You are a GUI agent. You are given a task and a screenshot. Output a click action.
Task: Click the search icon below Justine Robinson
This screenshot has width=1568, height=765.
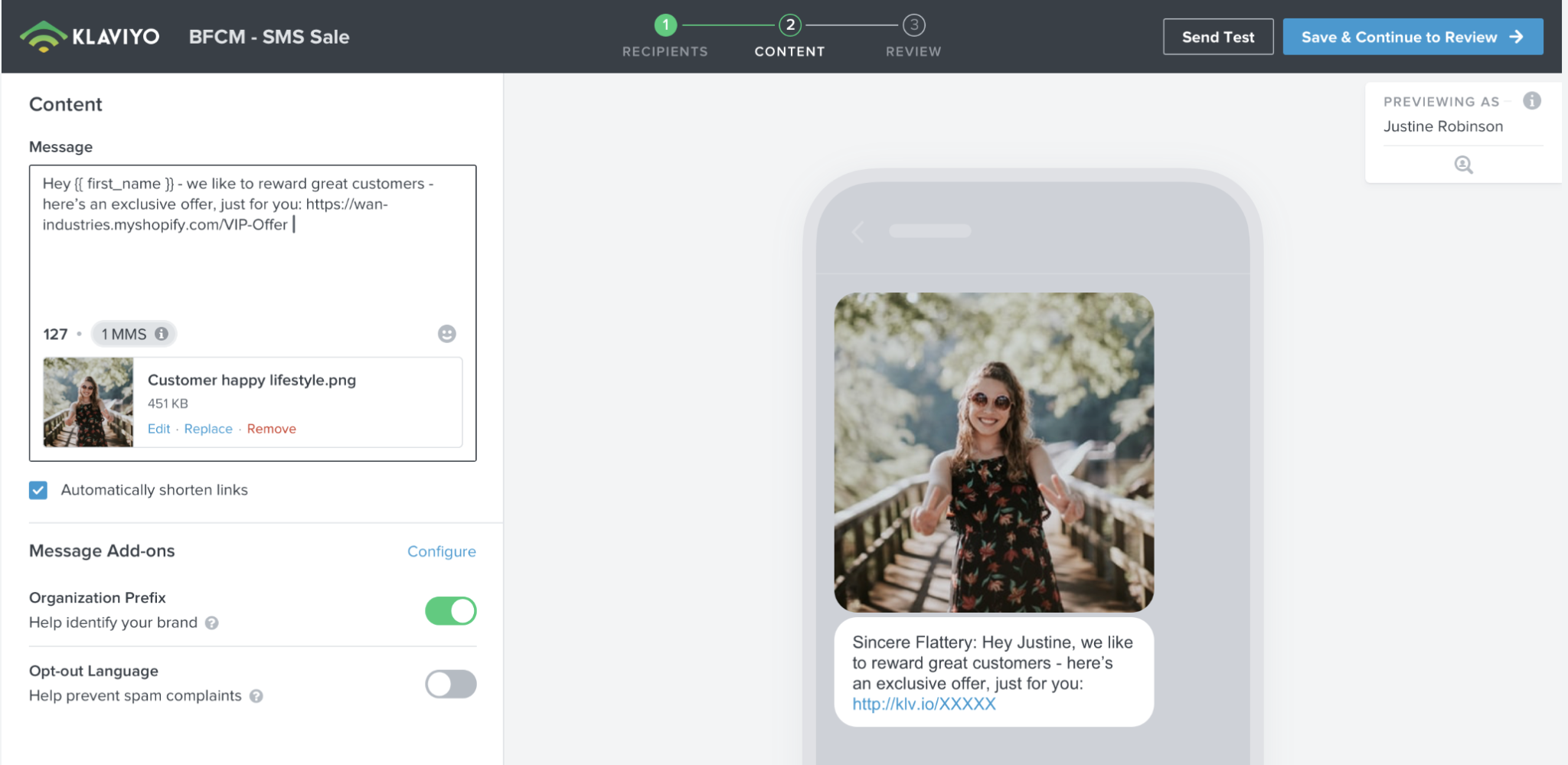coord(1462,165)
